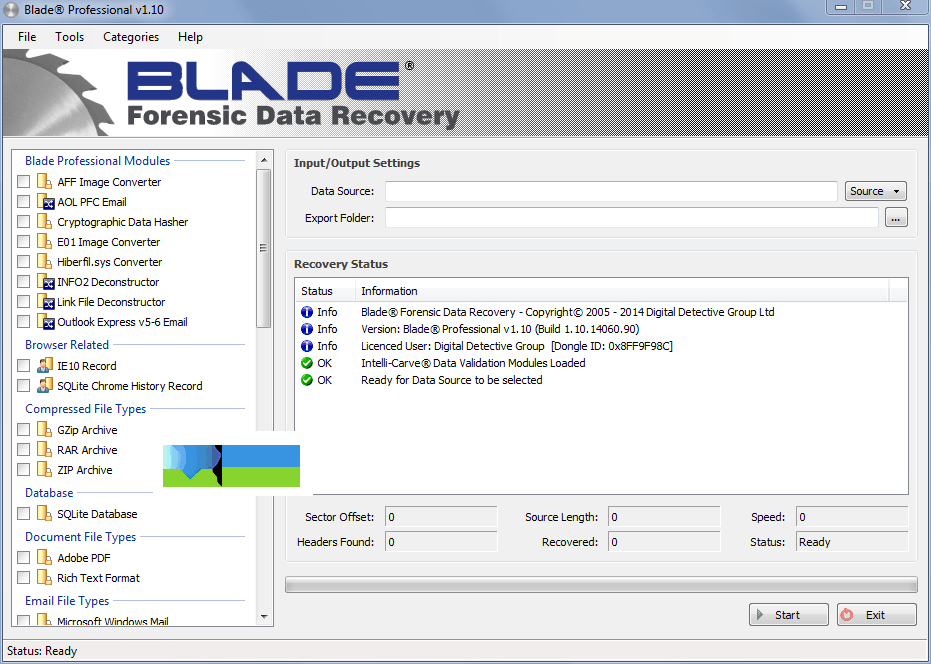Screen dimensions: 931x664
Task: Click the Info icon beside the Copyright row
Action: [306, 312]
